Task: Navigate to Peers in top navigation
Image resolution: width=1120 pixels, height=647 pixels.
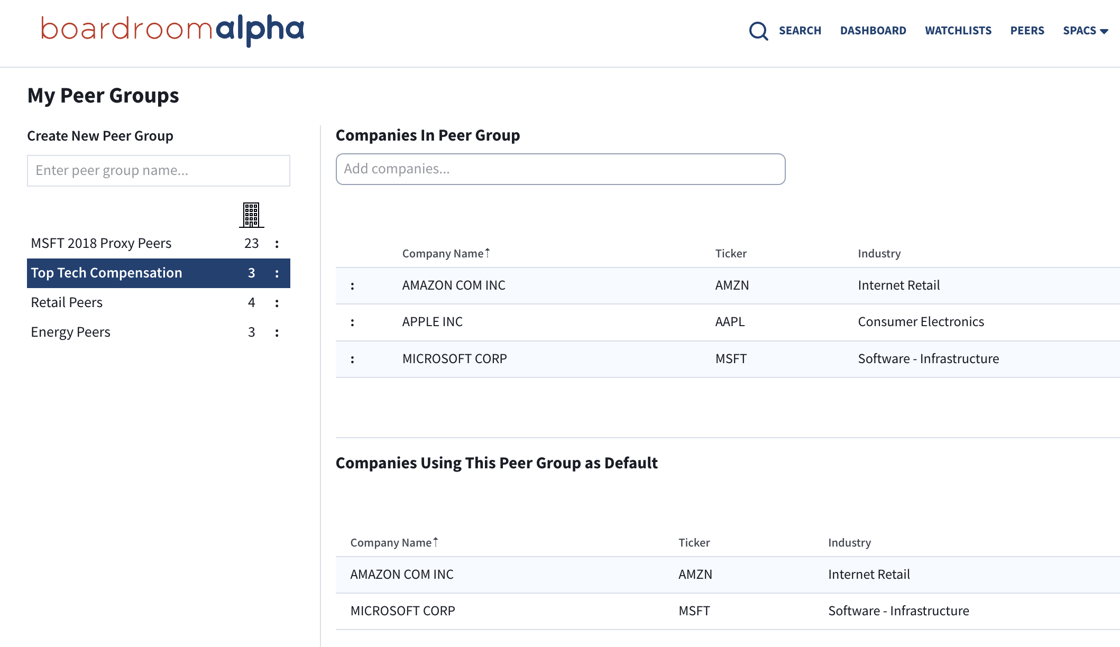Action: click(x=1027, y=31)
